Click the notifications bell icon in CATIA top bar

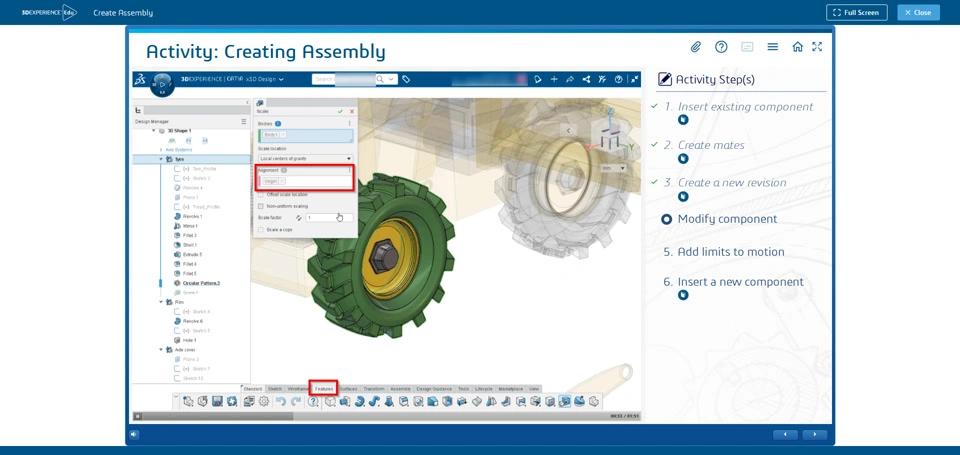coord(538,79)
